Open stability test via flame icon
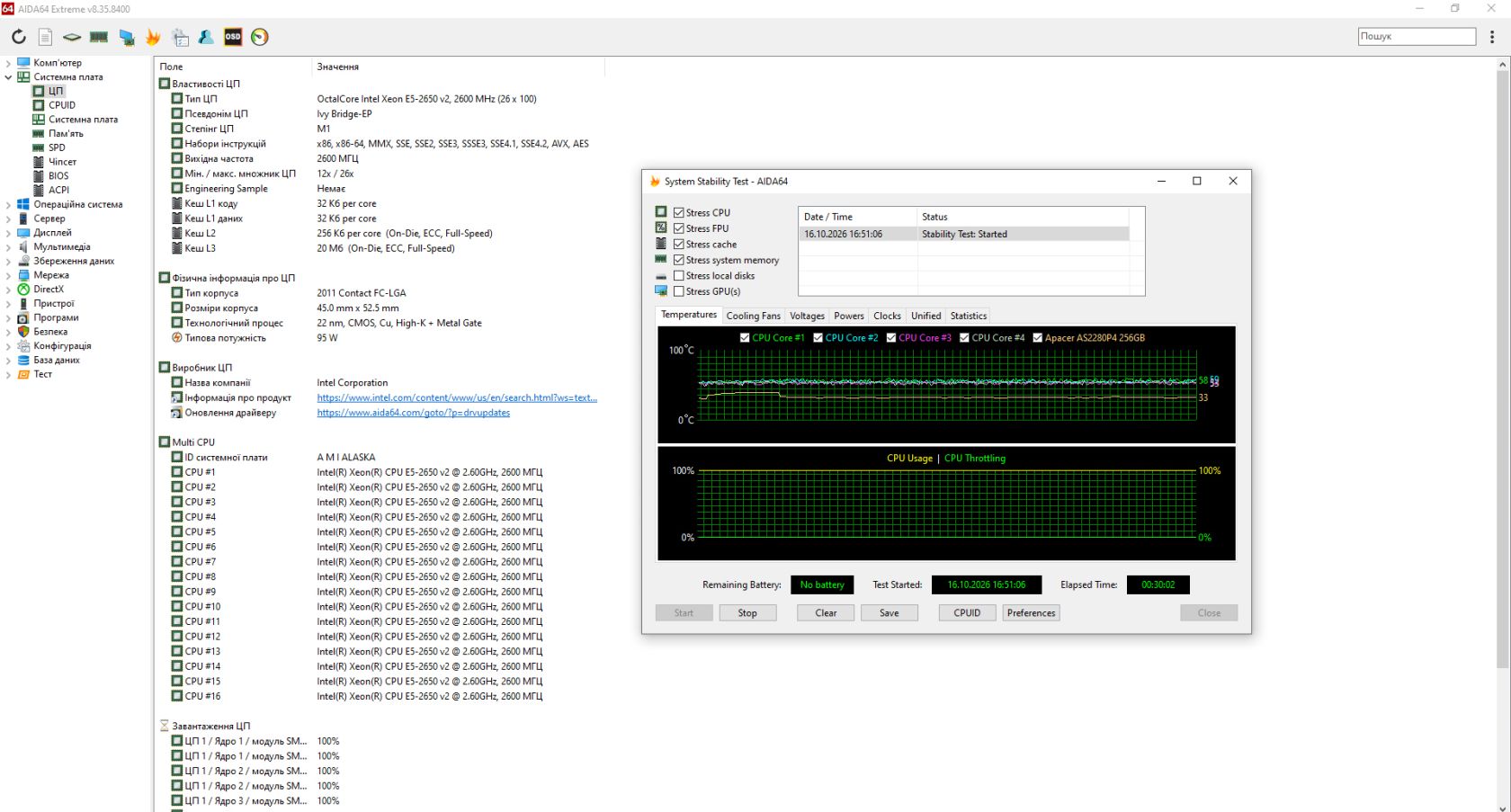The height and width of the screenshot is (812, 1511). click(153, 37)
